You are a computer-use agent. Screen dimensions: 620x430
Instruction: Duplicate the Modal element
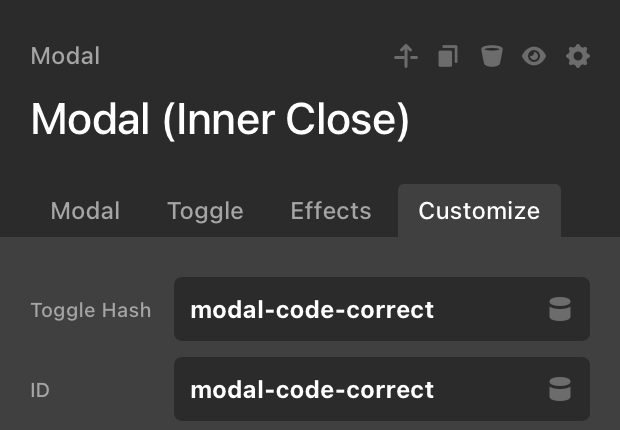pyautogui.click(x=448, y=56)
